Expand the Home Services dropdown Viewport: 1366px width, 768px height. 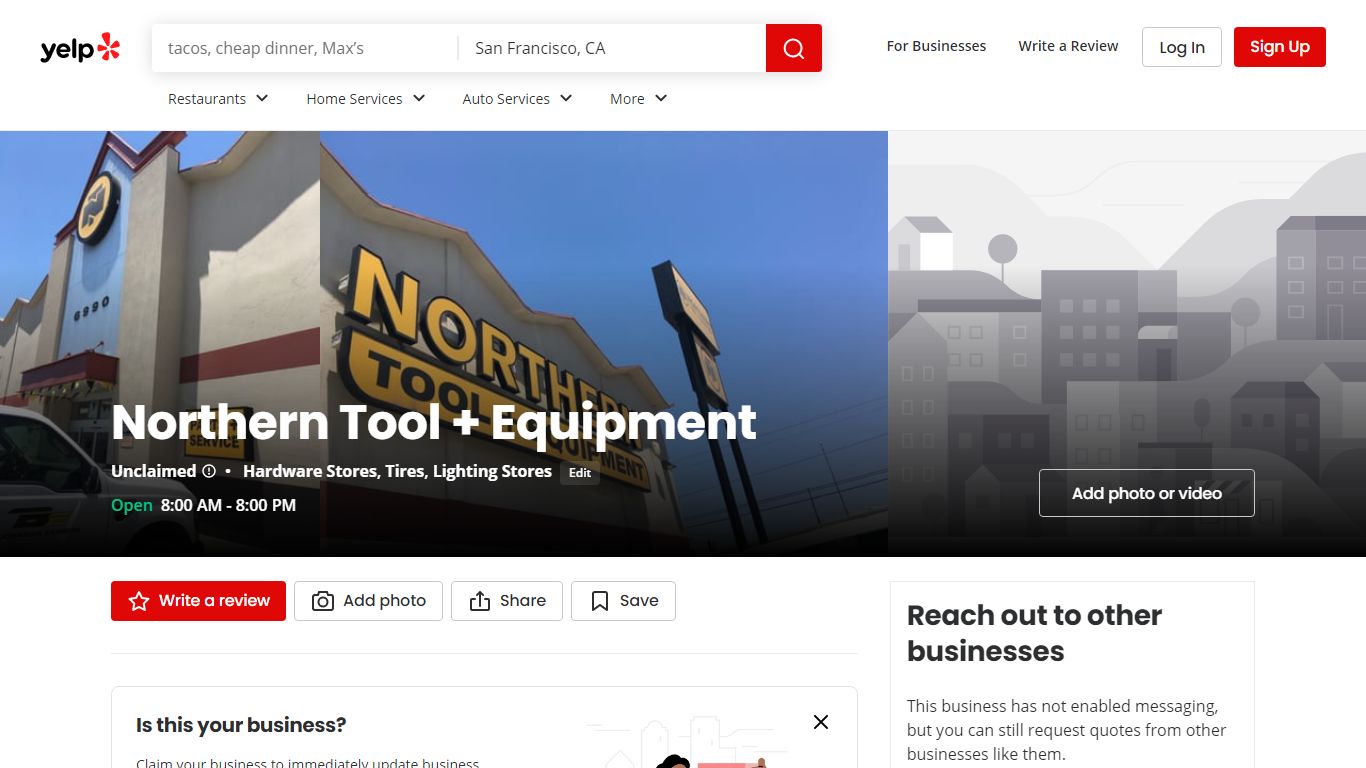click(x=366, y=99)
